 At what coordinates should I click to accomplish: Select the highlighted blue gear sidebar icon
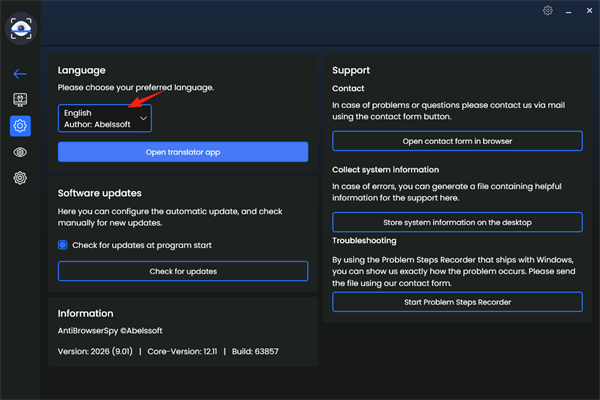click(x=20, y=126)
